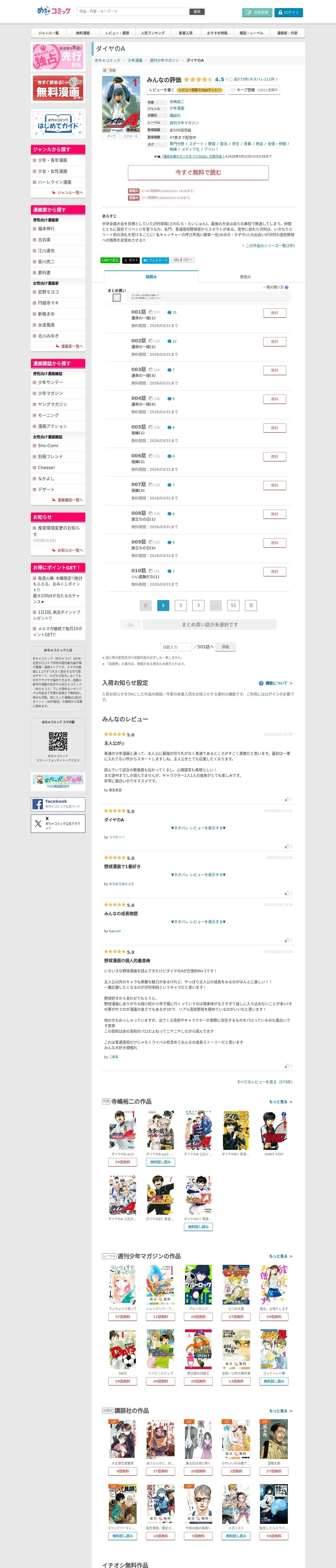Open ジャンル一覧 nav menu
Screen dimensions: 336x1568
49,33
